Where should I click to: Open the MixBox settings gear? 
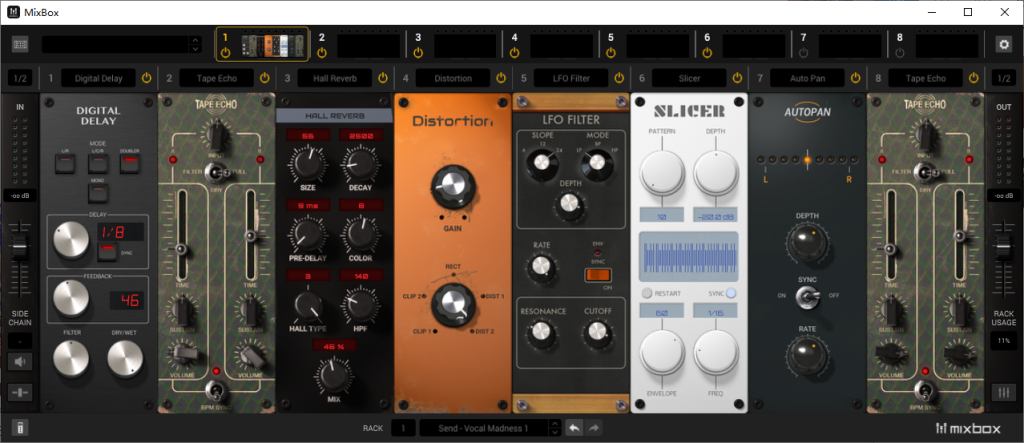click(x=1003, y=44)
